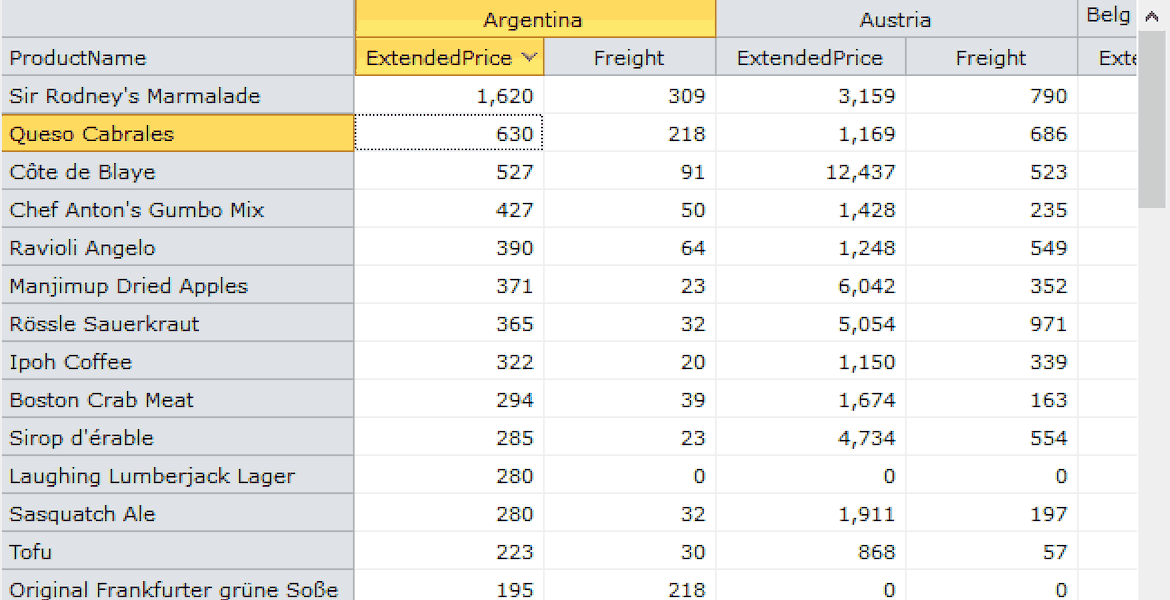1170x600 pixels.
Task: Select cell with value 12,437
Action: pyautogui.click(x=810, y=172)
